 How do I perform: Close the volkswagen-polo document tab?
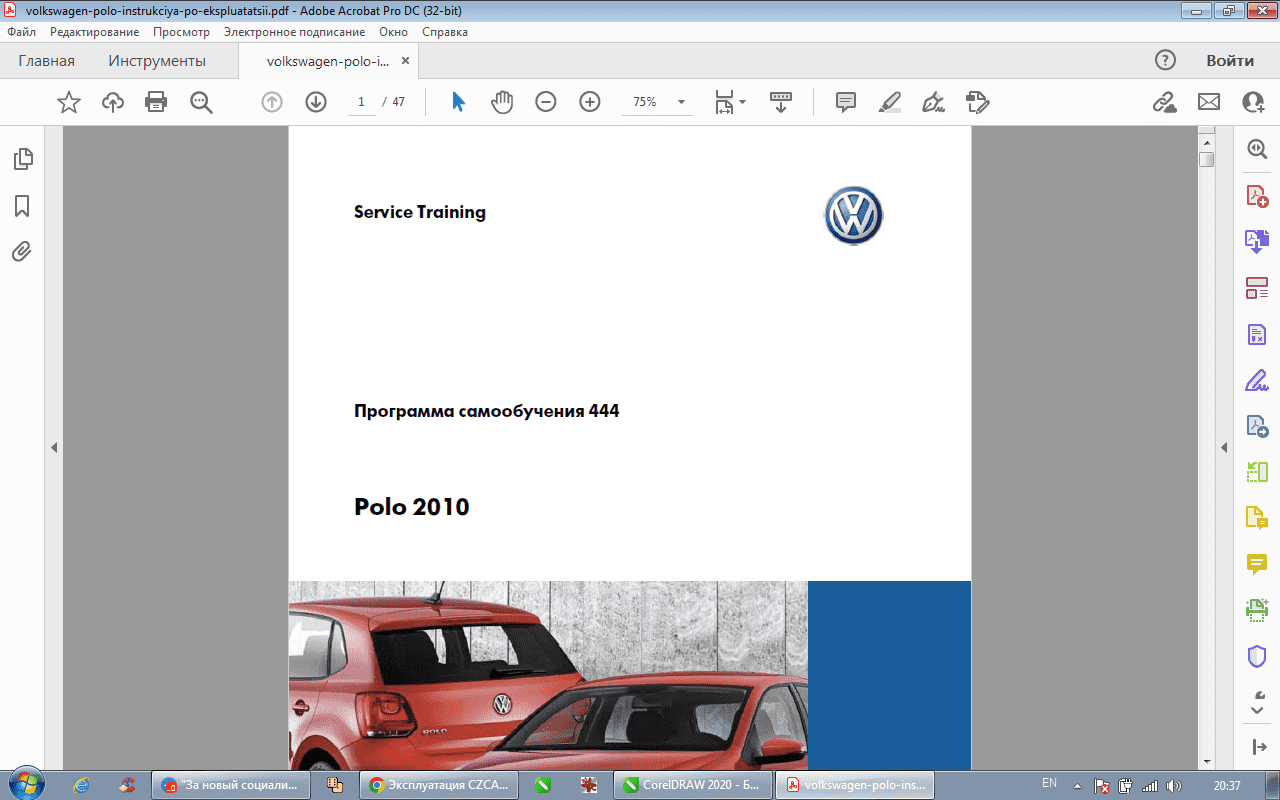tap(405, 61)
